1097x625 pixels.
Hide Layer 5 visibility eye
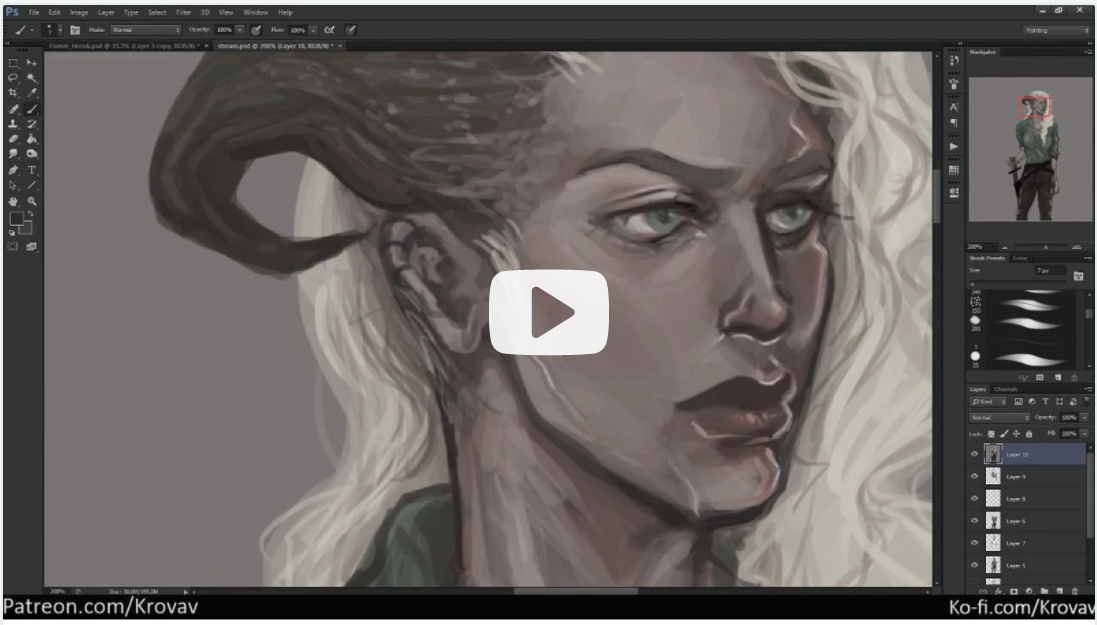click(975, 565)
